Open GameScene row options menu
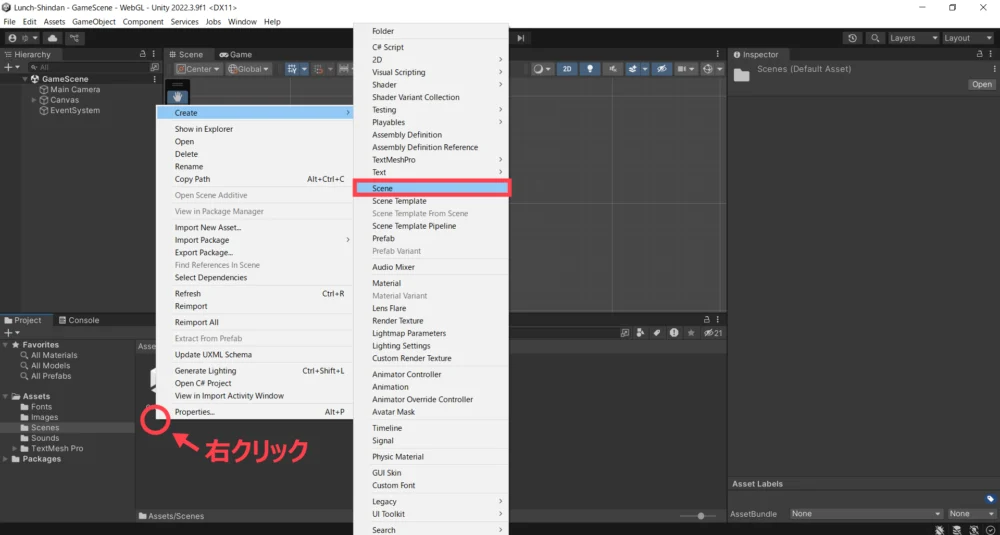Viewport: 1000px width, 535px height. (154, 79)
